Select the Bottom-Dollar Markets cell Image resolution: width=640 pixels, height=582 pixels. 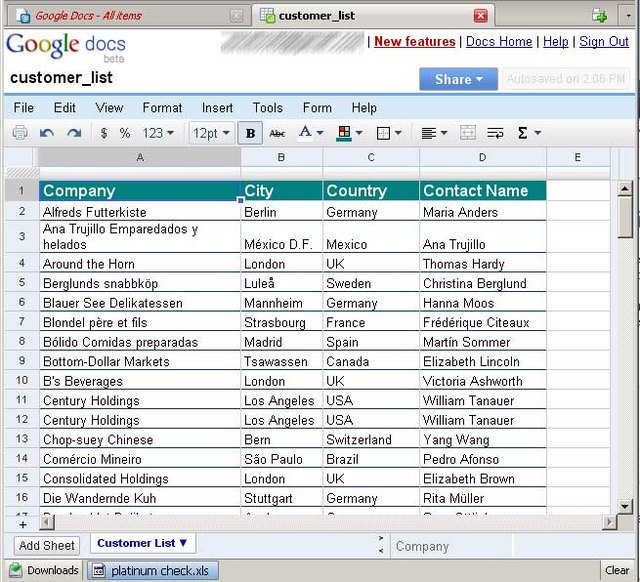(140, 361)
